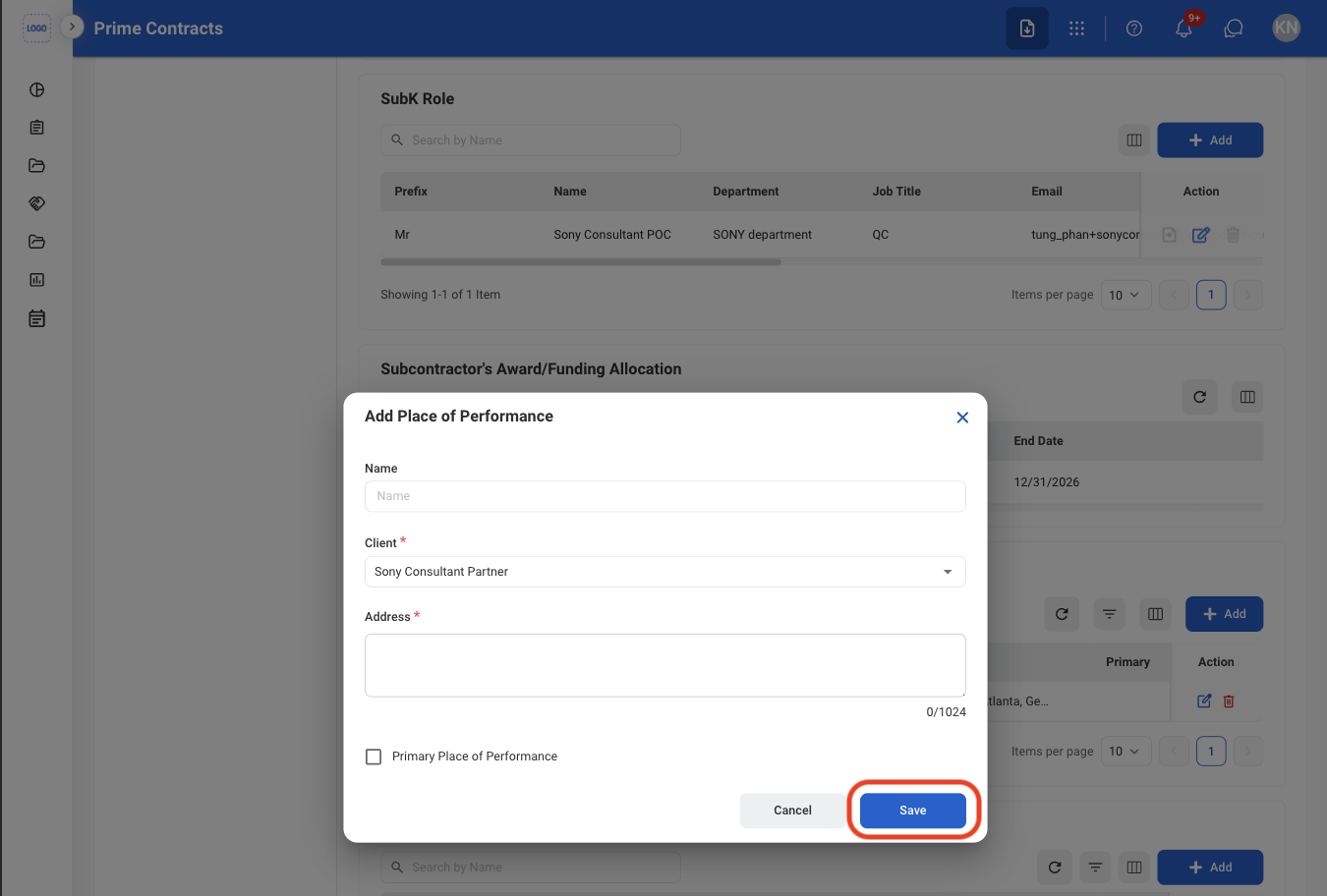This screenshot has width=1327, height=896.
Task: Click Add in SubK Role section
Action: pyautogui.click(x=1210, y=140)
